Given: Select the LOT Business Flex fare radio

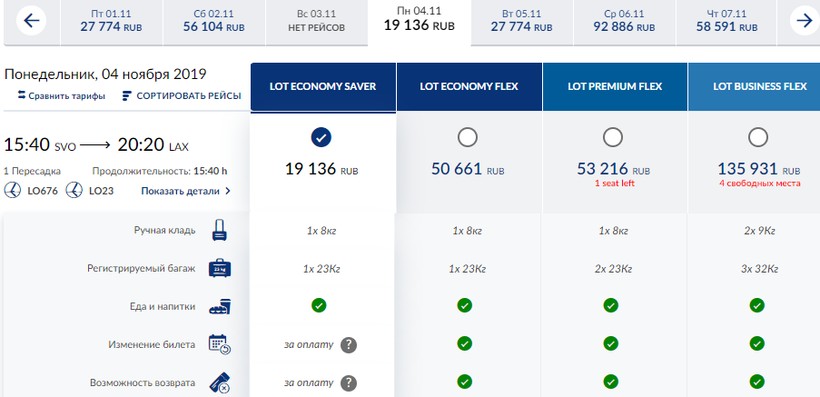Looking at the screenshot, I should [x=758, y=138].
